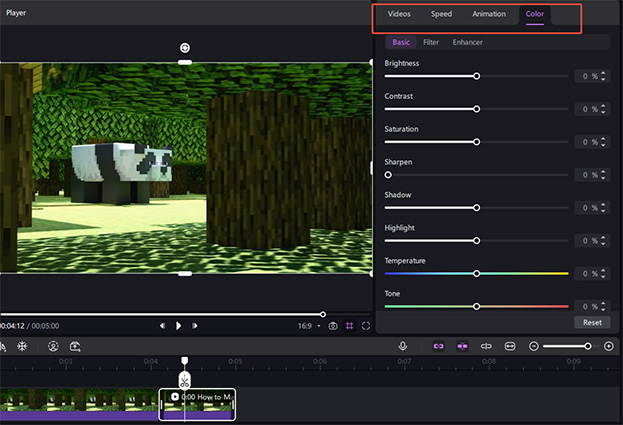
Task: Click the screen export icon in timeline toolbar
Action: pyautogui.click(x=75, y=346)
